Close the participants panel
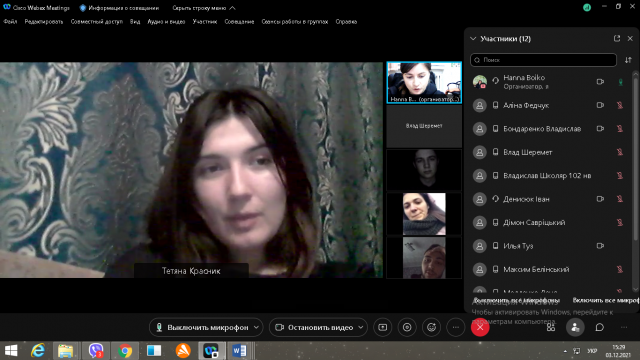Screen dimensions: 640x360 (630, 38)
